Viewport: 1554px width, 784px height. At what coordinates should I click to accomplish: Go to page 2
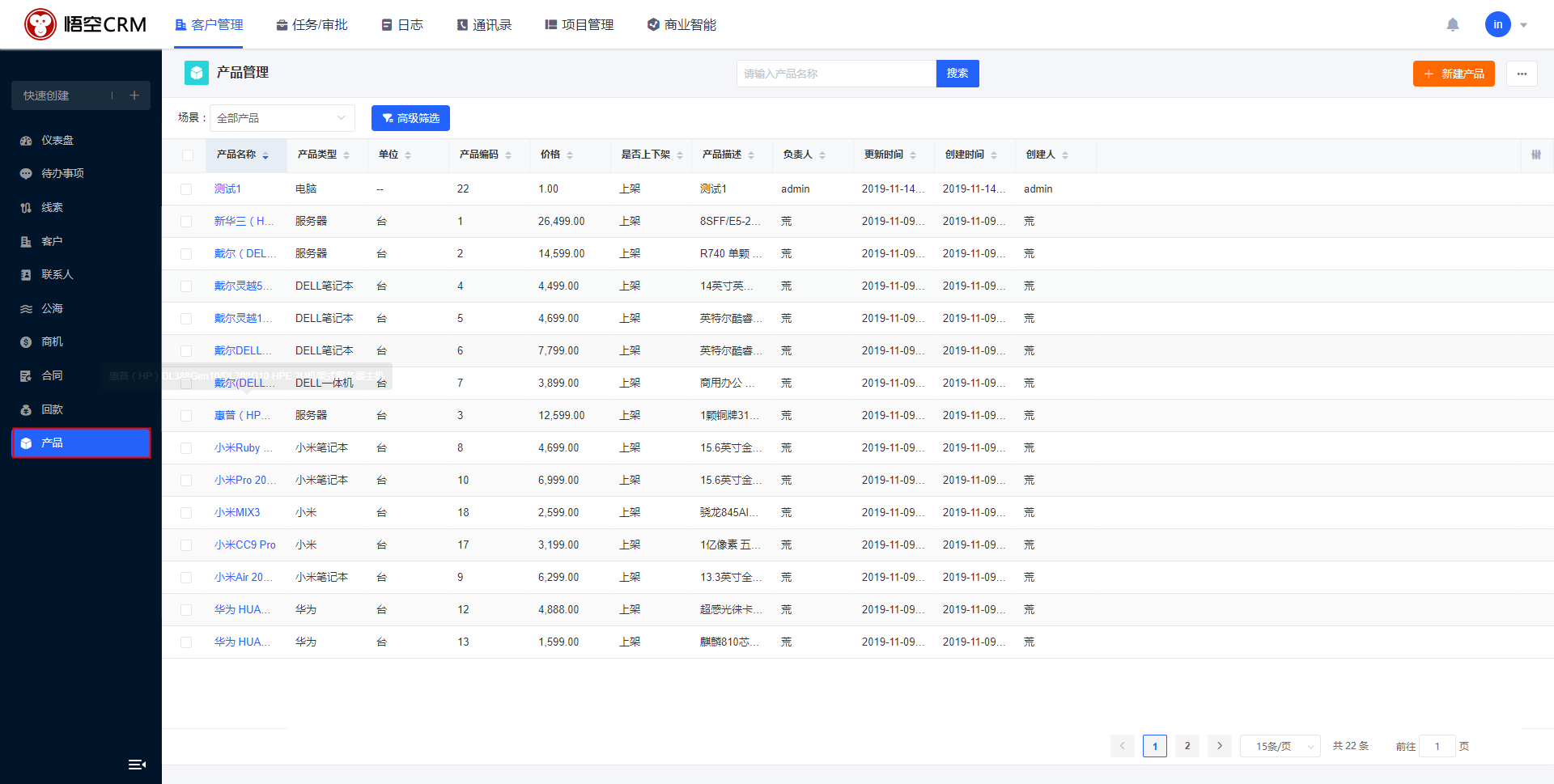pos(1187,746)
